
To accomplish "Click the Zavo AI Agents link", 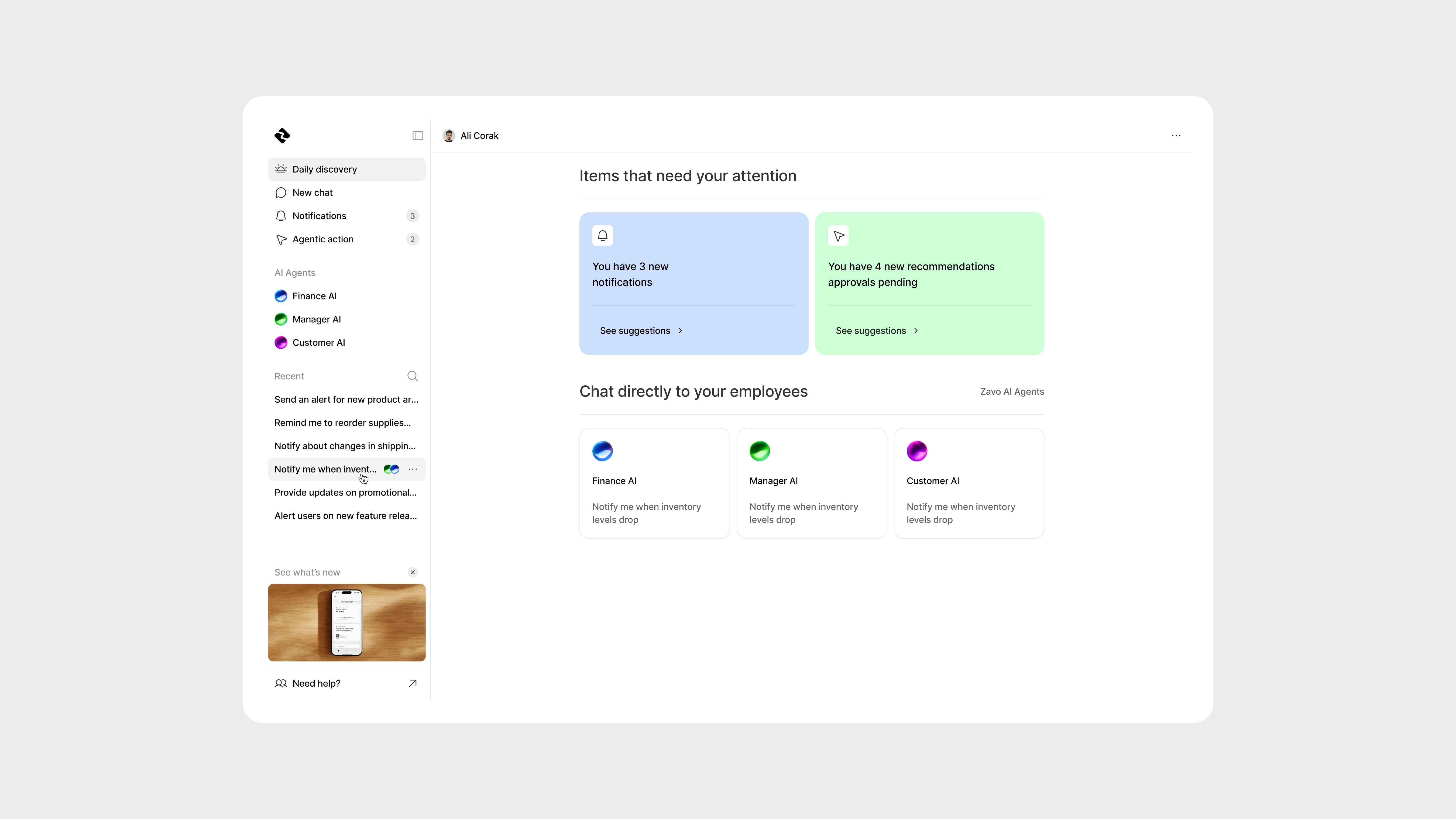I will (x=1012, y=392).
